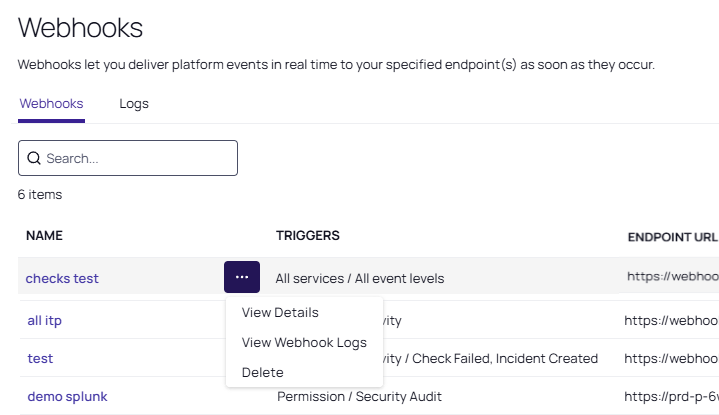Open the demo splunk webhook
Image resolution: width=719 pixels, height=415 pixels.
point(67,396)
